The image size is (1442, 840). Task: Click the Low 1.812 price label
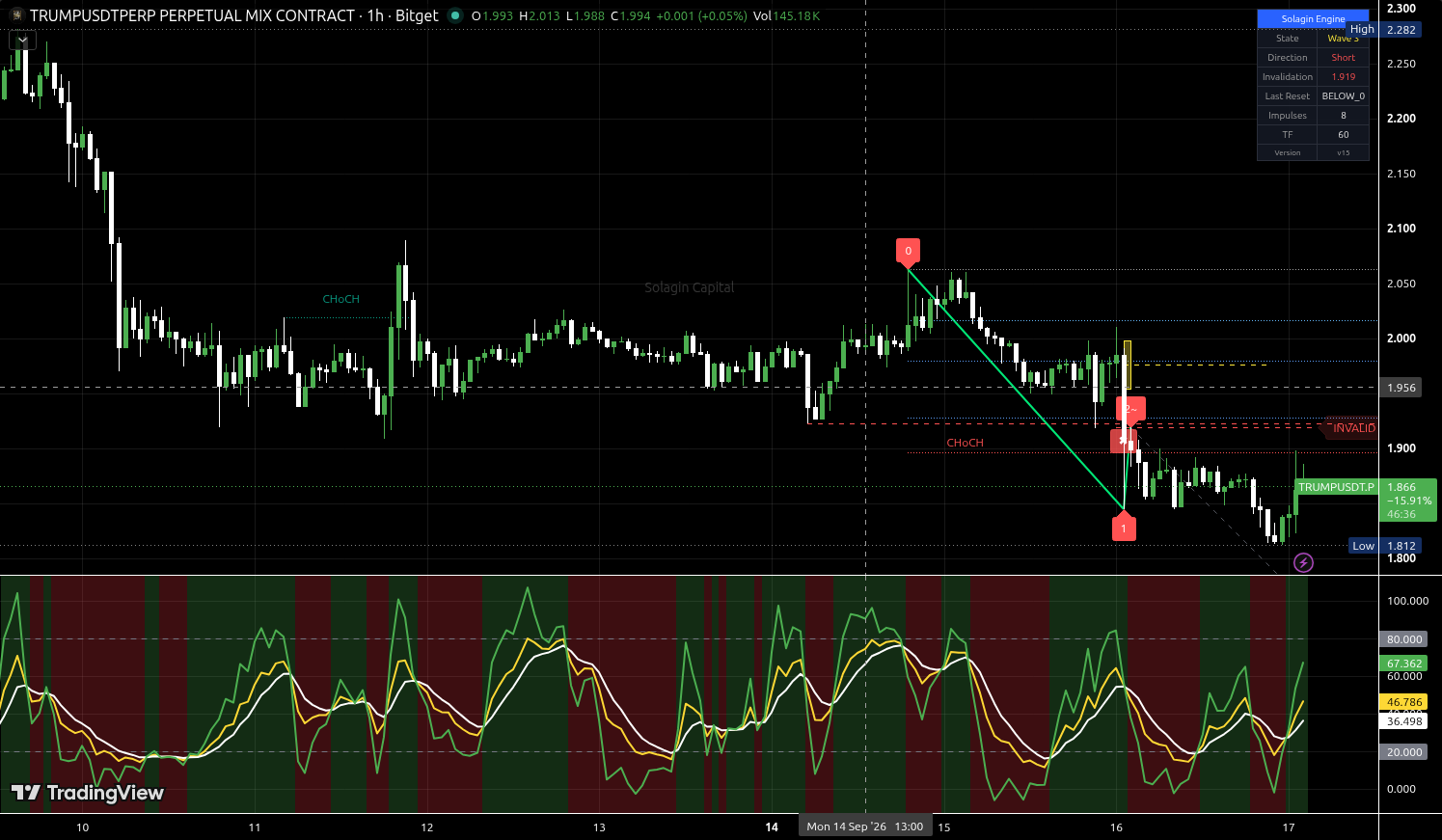tap(1384, 546)
